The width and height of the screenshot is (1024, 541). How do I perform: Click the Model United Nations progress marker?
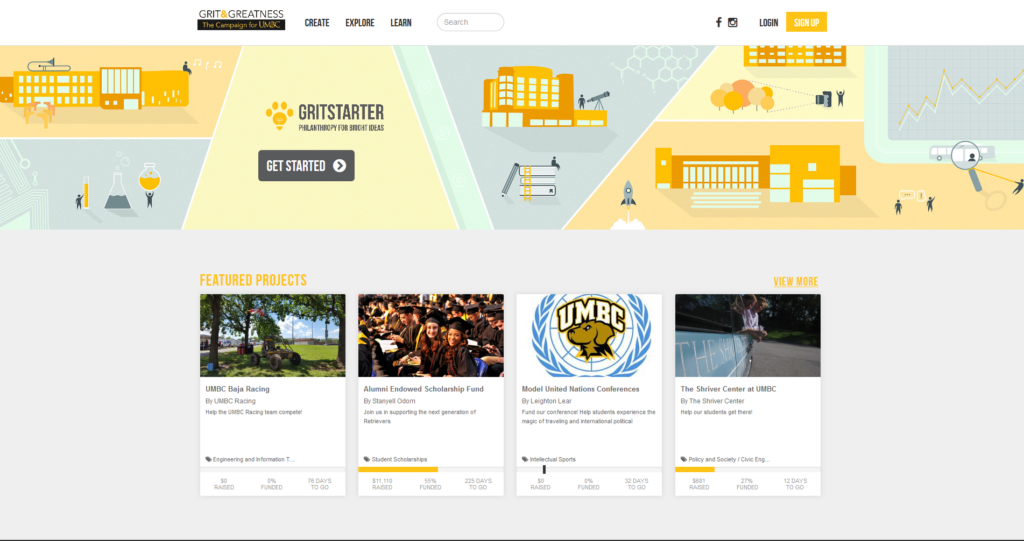pyautogui.click(x=544, y=469)
